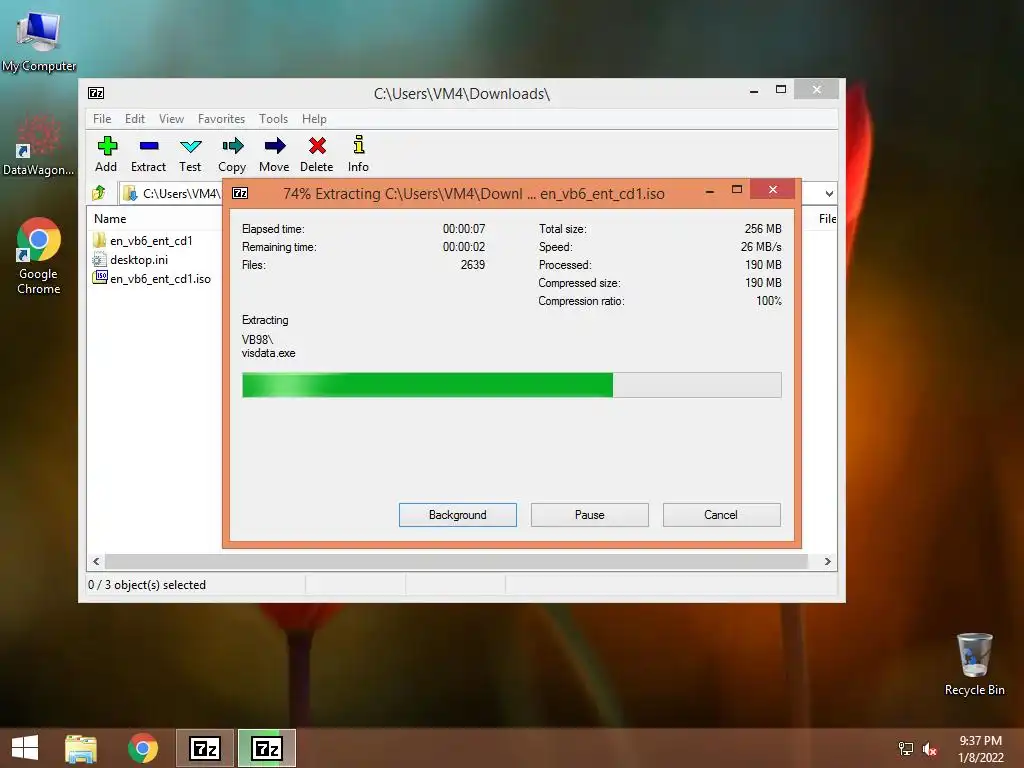Select the en_vb6_ent_cd1.iso file
1024x768 pixels.
[160, 278]
